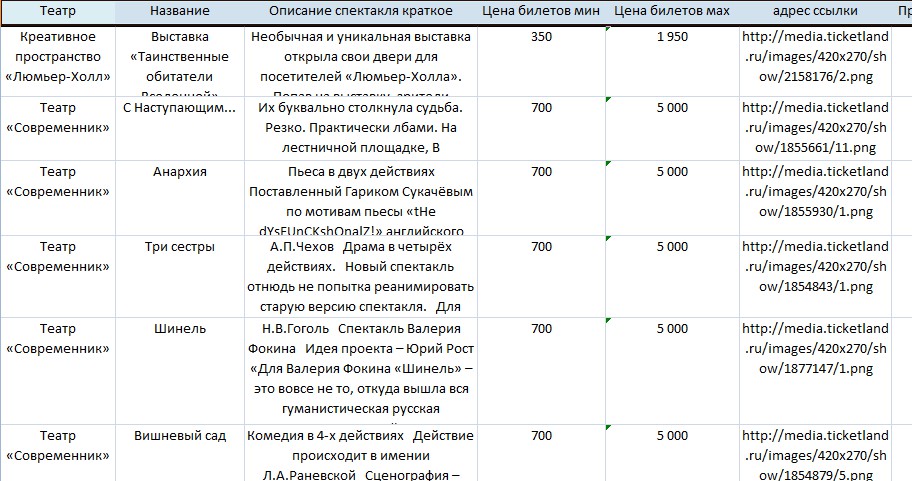Click the URL ending in 1877147/1.png
Viewport: 912px width, 481px height.
click(x=815, y=371)
